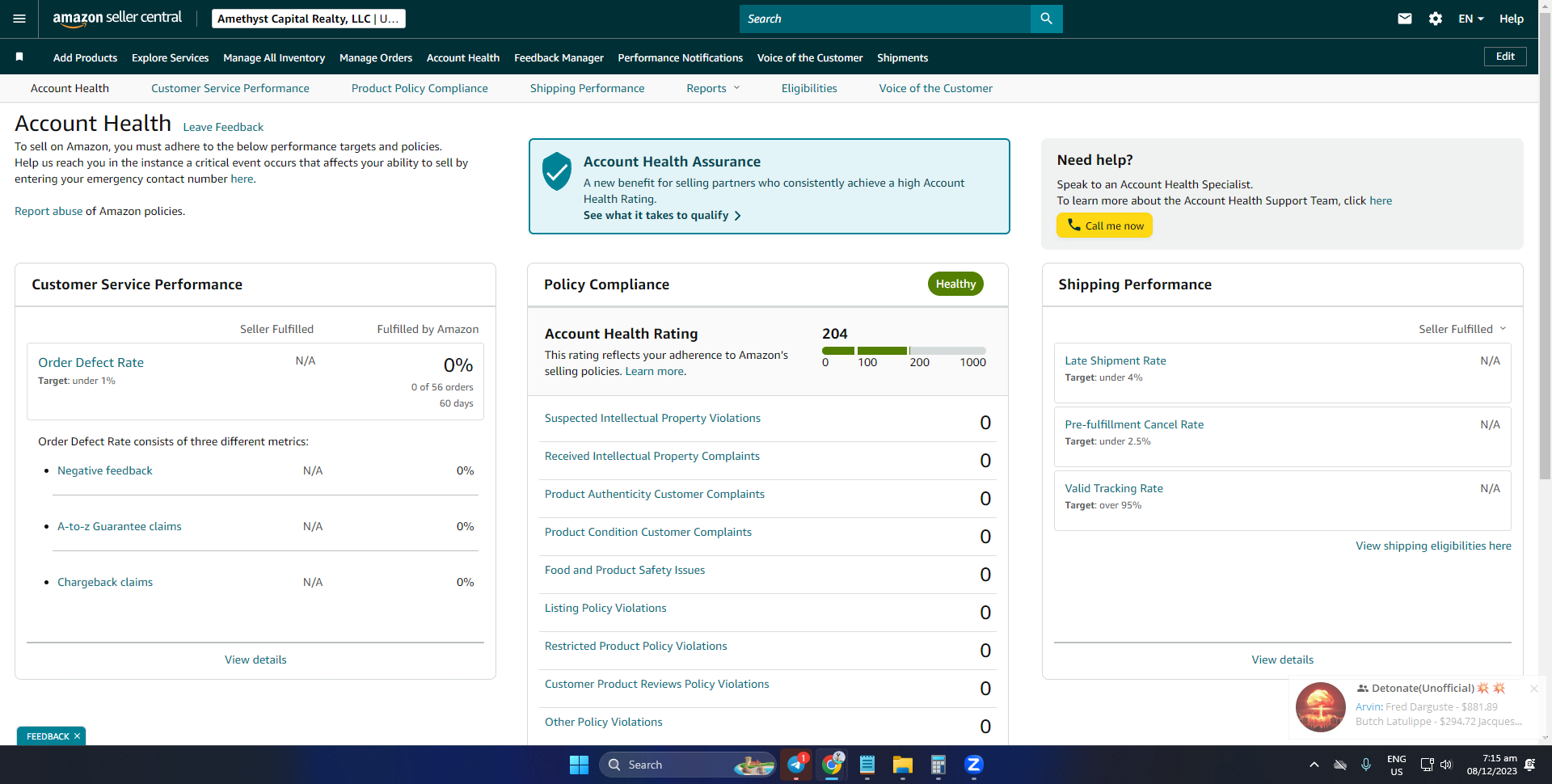Go to the Shipping Performance tab
Viewport: 1552px width, 784px height.
click(588, 88)
